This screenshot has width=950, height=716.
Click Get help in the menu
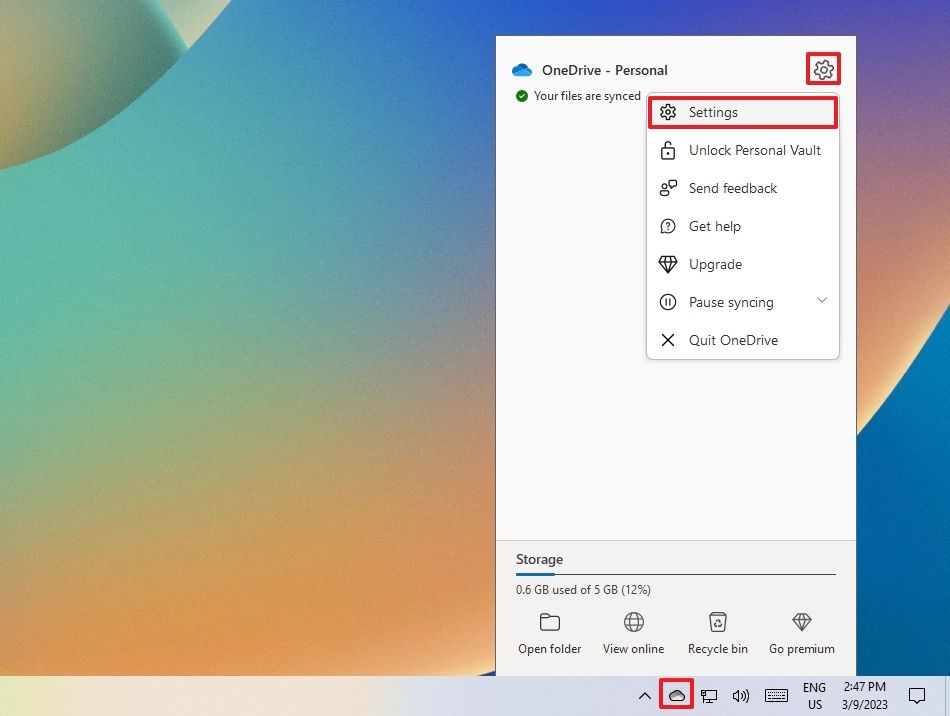coord(714,226)
